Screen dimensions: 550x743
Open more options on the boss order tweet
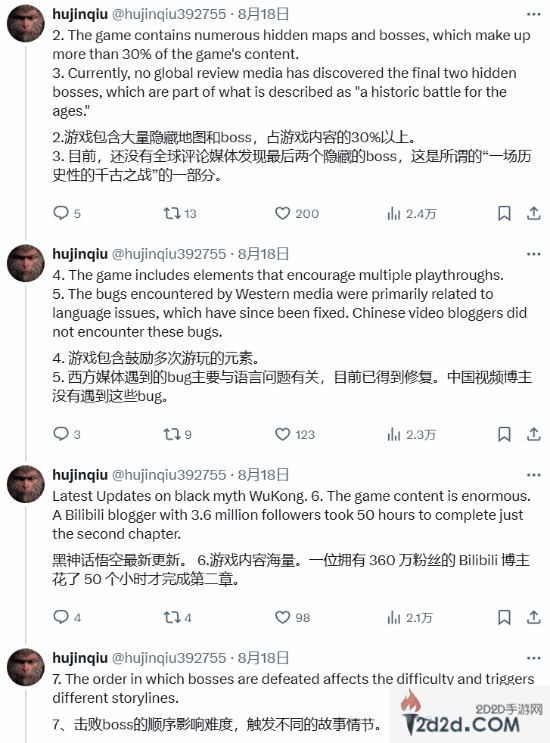tap(534, 658)
